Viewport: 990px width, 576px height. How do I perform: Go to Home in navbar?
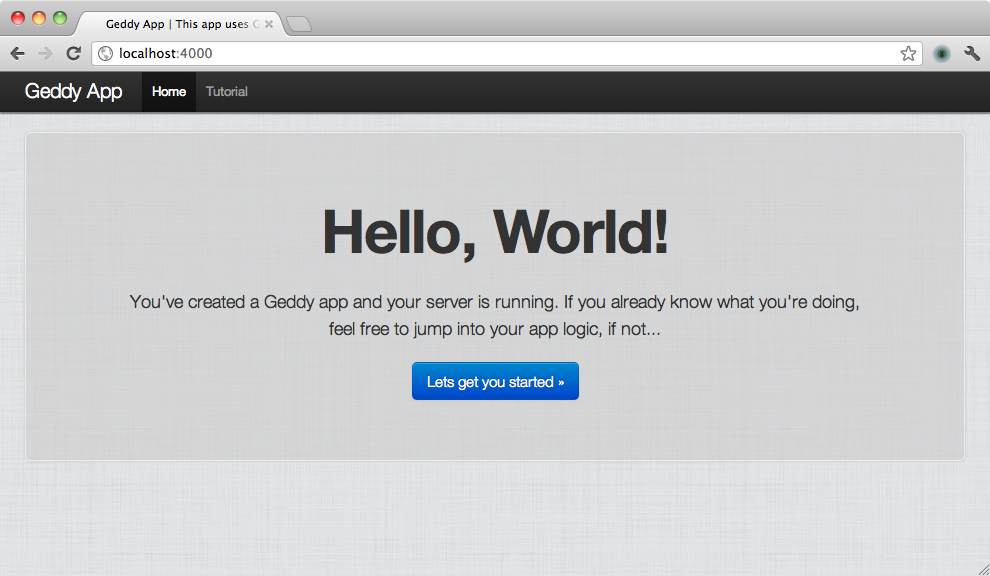(169, 92)
